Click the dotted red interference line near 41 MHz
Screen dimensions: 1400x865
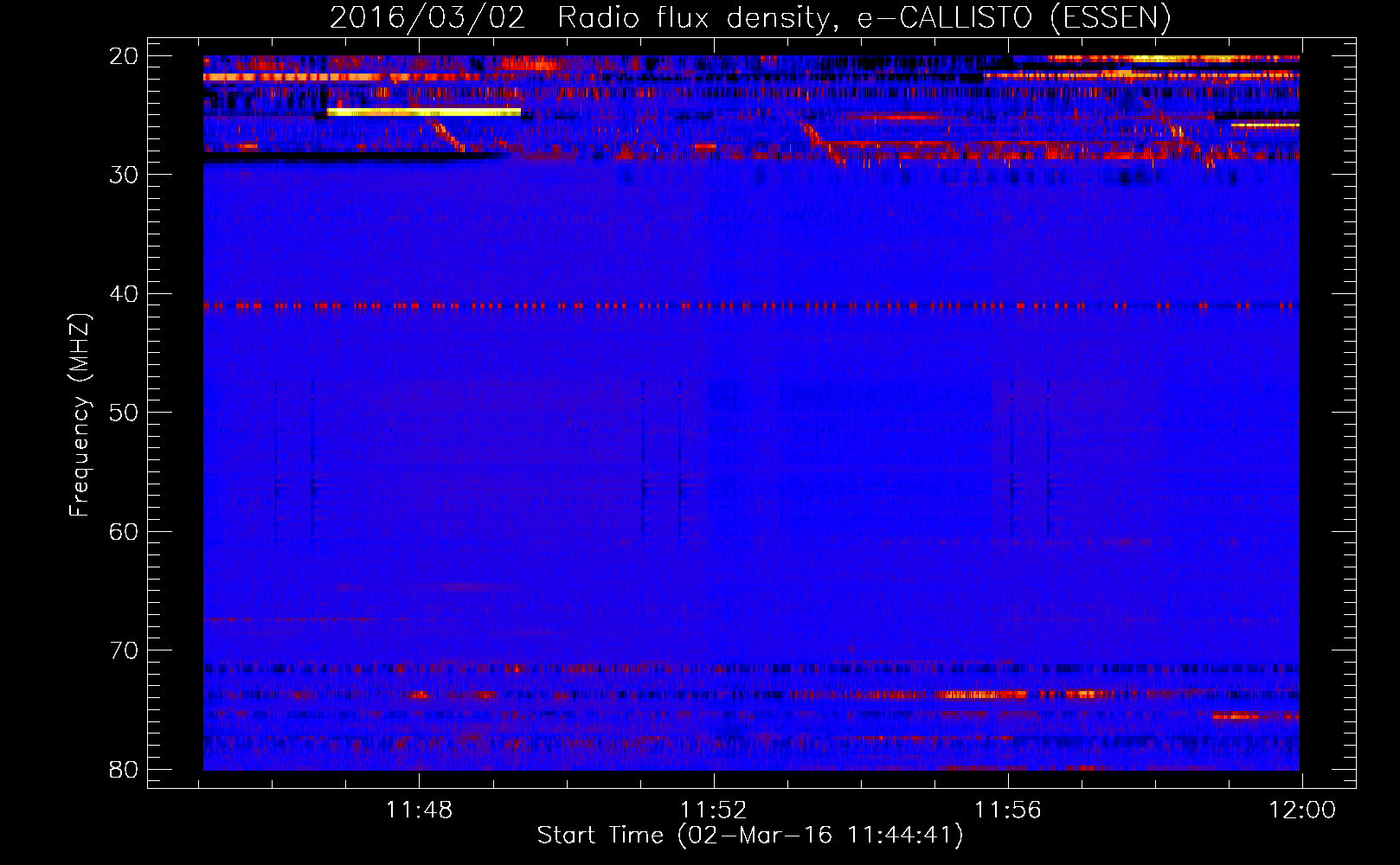[751, 305]
